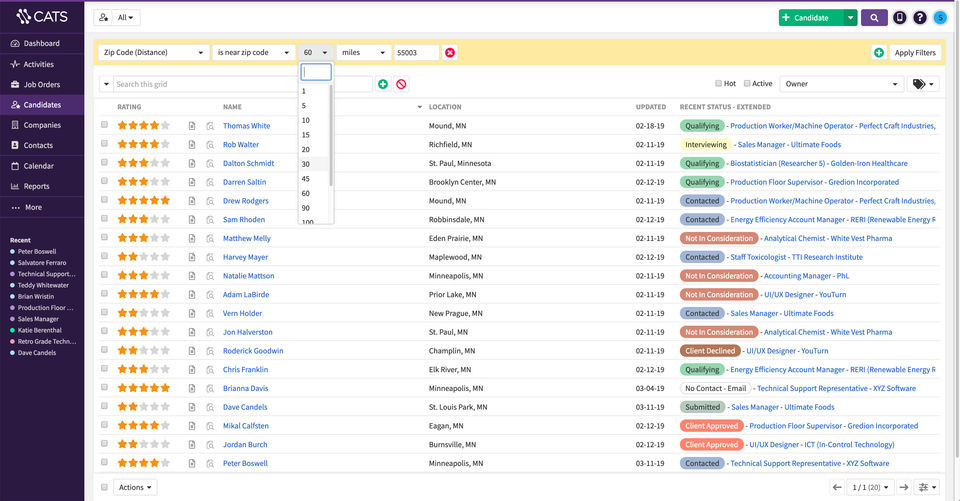Screen dimensions: 960x501
Task: Click the Search this grid field
Action: [240, 84]
